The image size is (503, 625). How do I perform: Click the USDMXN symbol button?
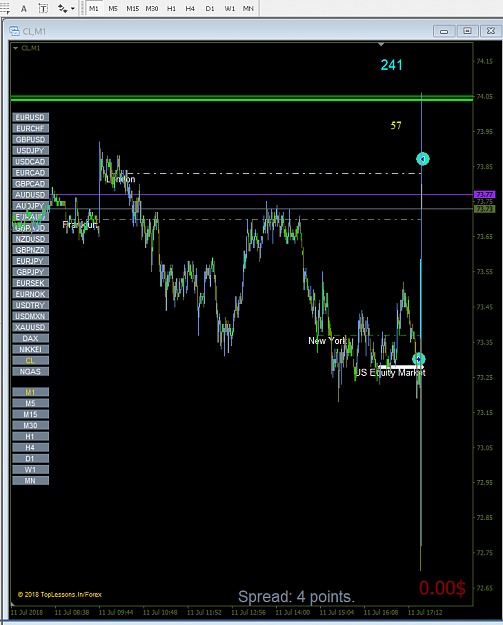click(x=30, y=316)
